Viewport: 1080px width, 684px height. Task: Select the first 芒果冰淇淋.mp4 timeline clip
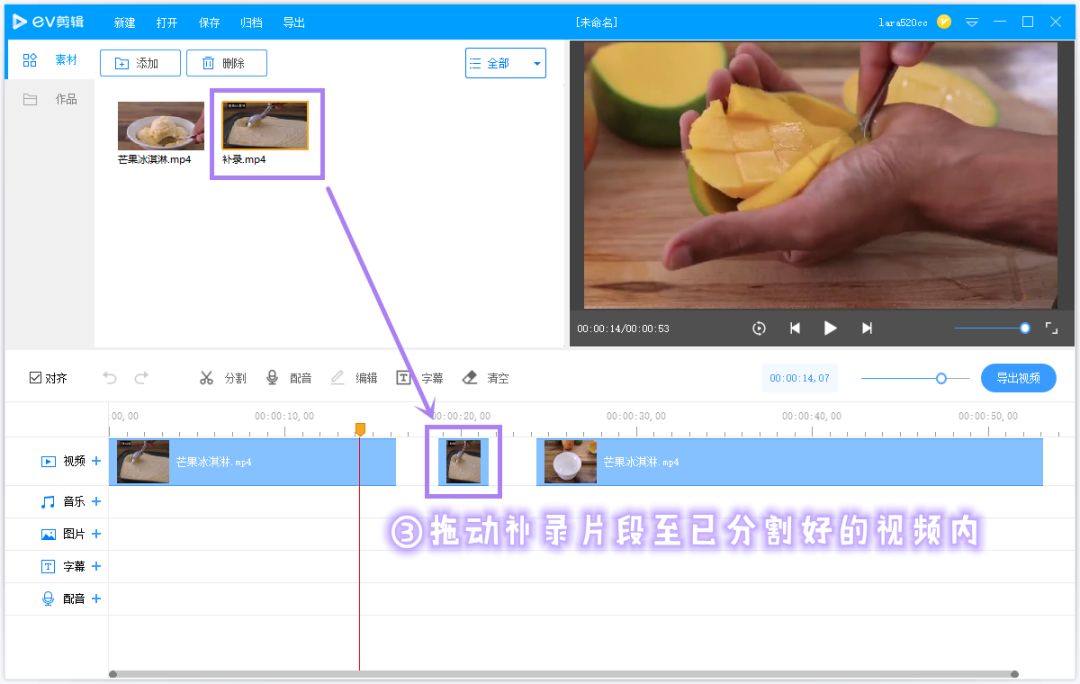[x=253, y=462]
